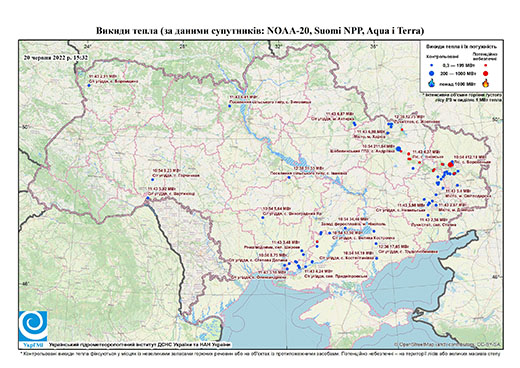Click the blue marker in northwest Volyn region
This screenshot has height=368, width=520.
(x=89, y=85)
